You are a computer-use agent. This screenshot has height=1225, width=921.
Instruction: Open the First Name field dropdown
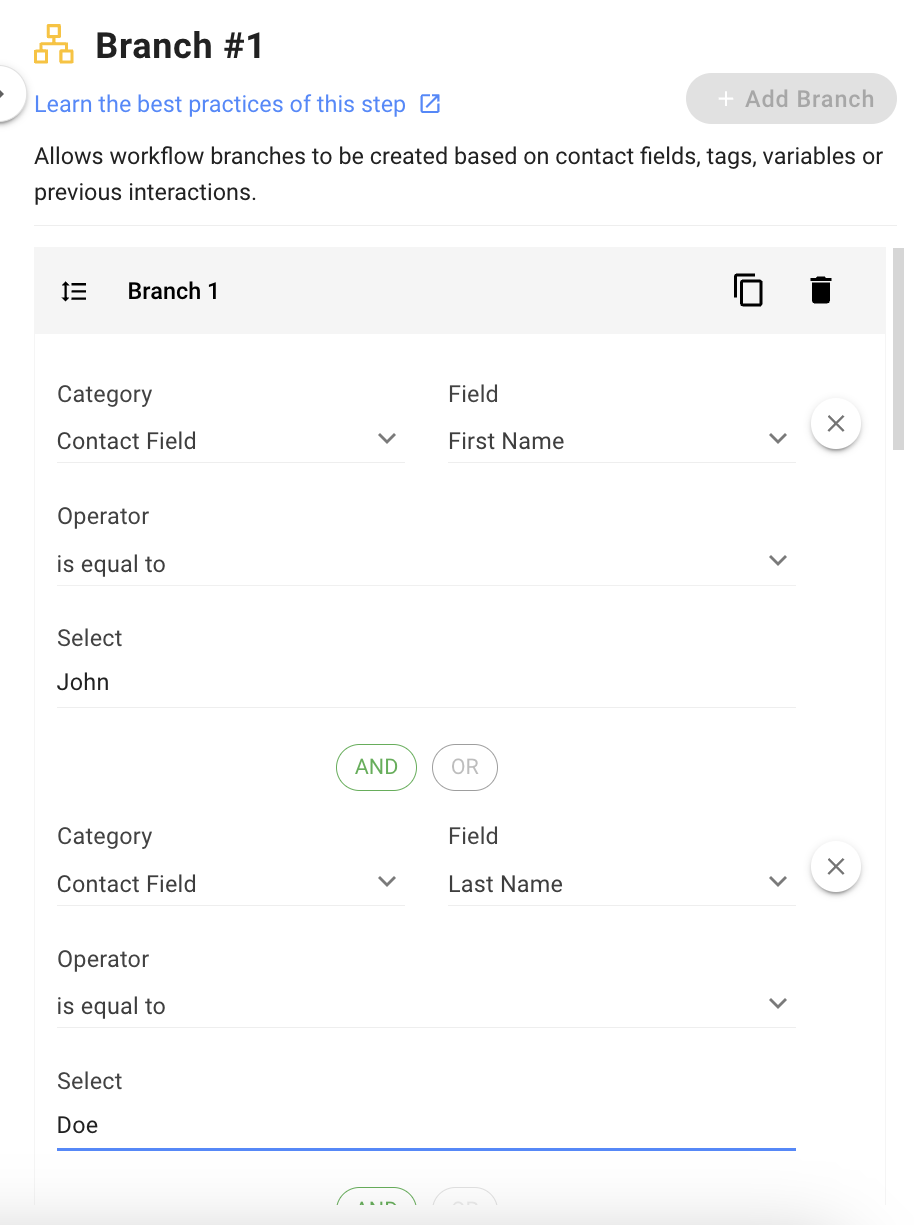620,441
